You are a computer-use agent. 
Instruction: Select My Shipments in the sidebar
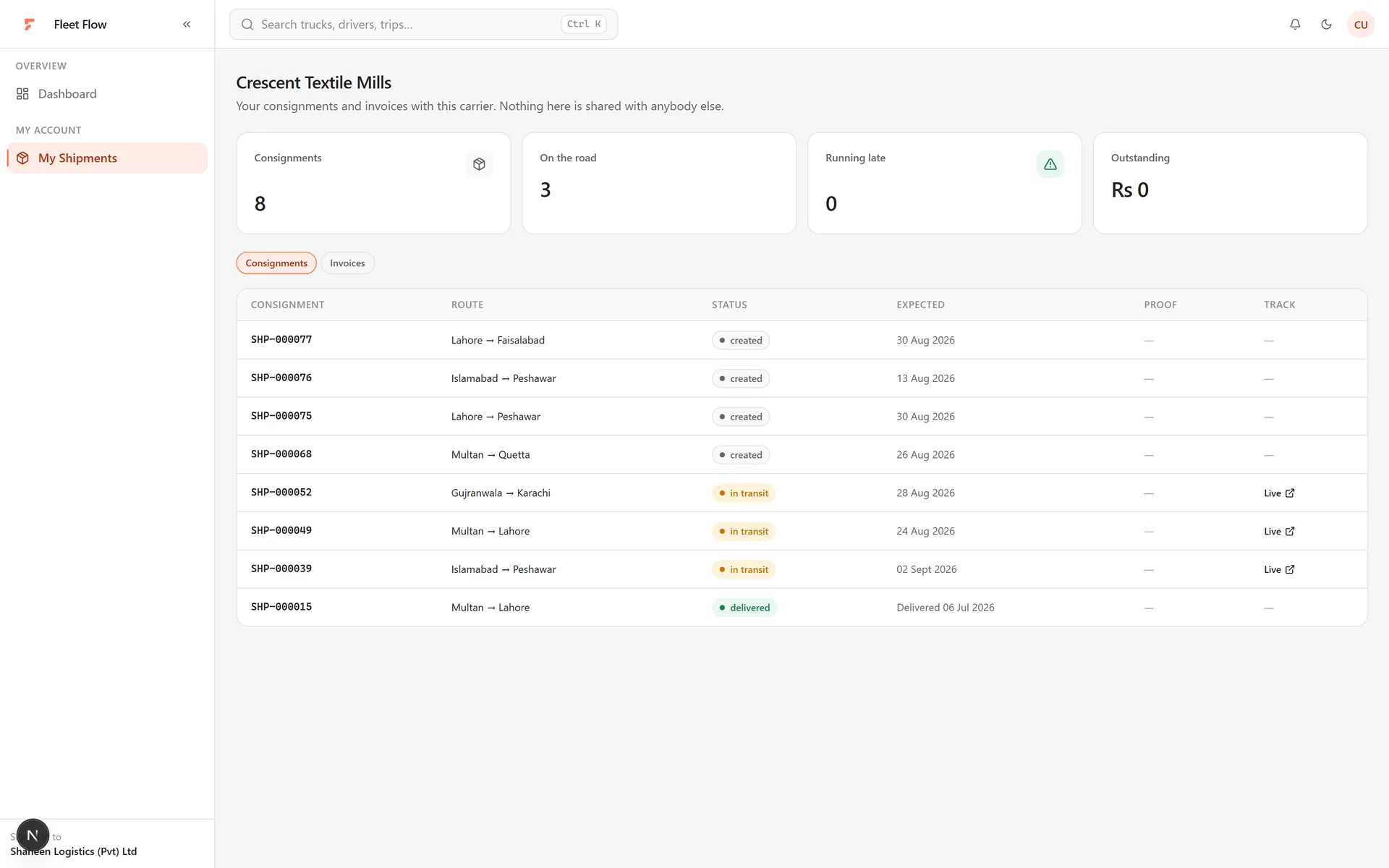click(107, 158)
